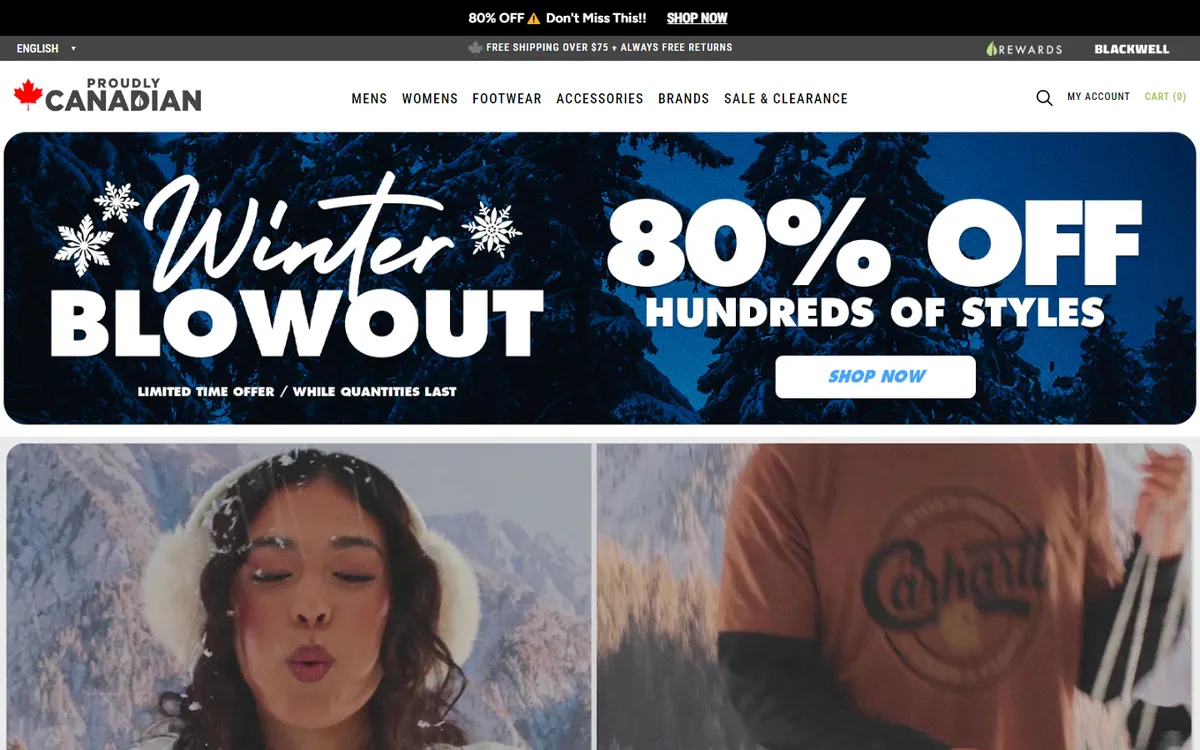Go to My Account
Screen dimensions: 1200x750
point(1098,97)
